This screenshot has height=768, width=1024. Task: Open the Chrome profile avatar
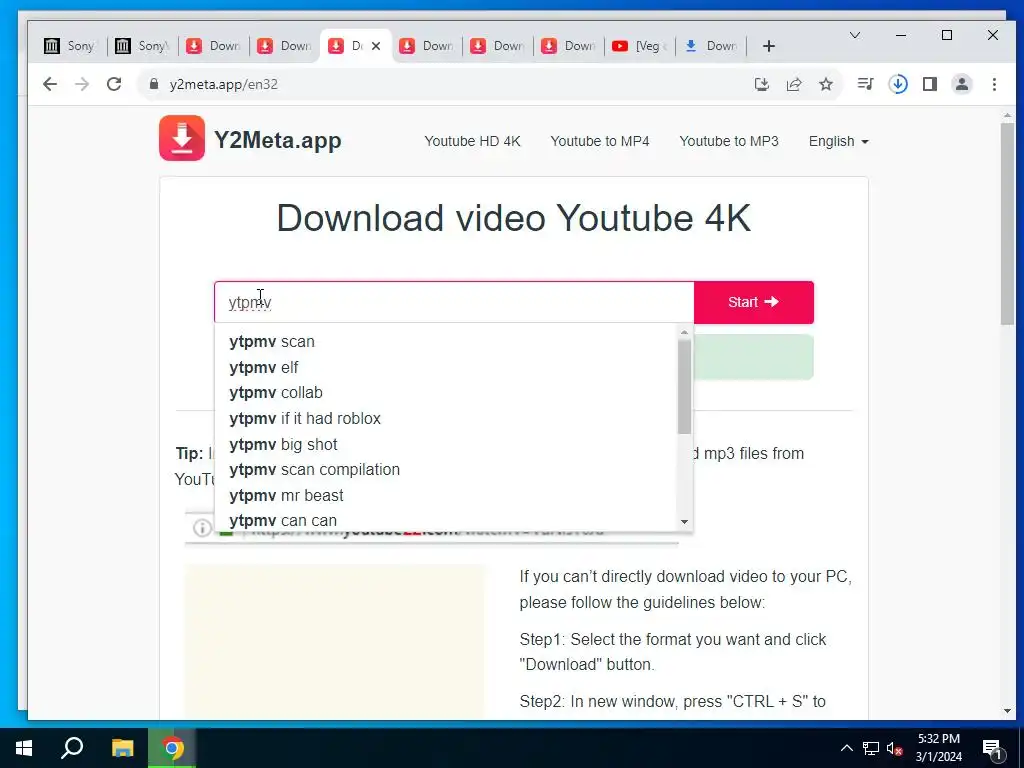(962, 84)
